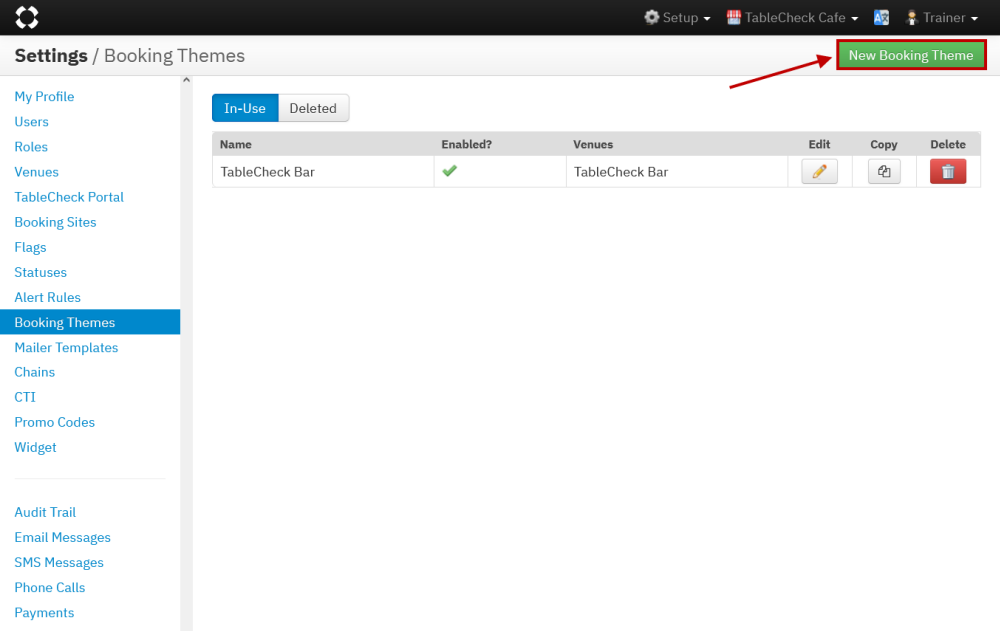This screenshot has height=631, width=1000.
Task: Copy the TableCheck Bar theme
Action: tap(884, 171)
